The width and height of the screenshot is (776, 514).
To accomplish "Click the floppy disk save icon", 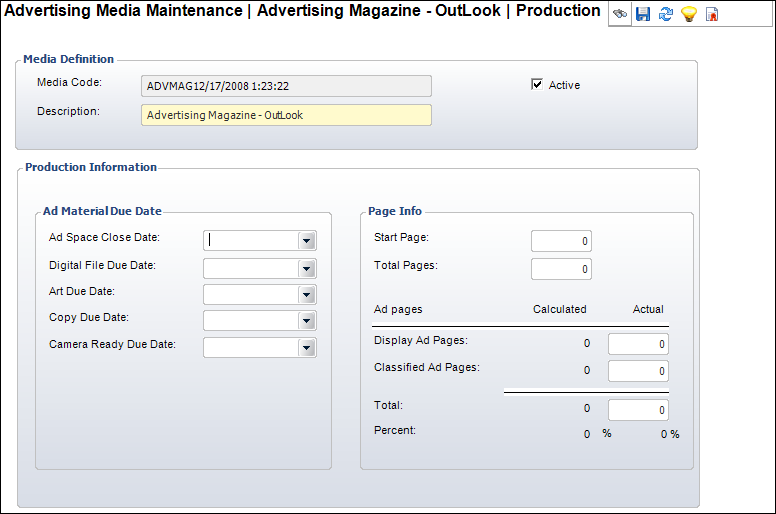I will (643, 14).
